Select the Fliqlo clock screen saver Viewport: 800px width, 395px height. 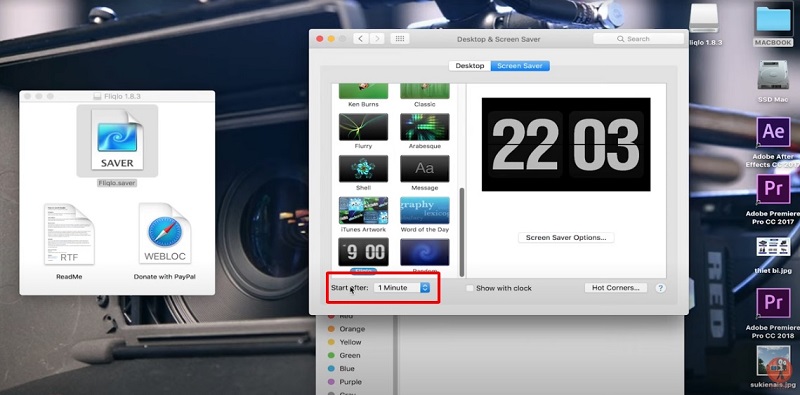coord(363,252)
